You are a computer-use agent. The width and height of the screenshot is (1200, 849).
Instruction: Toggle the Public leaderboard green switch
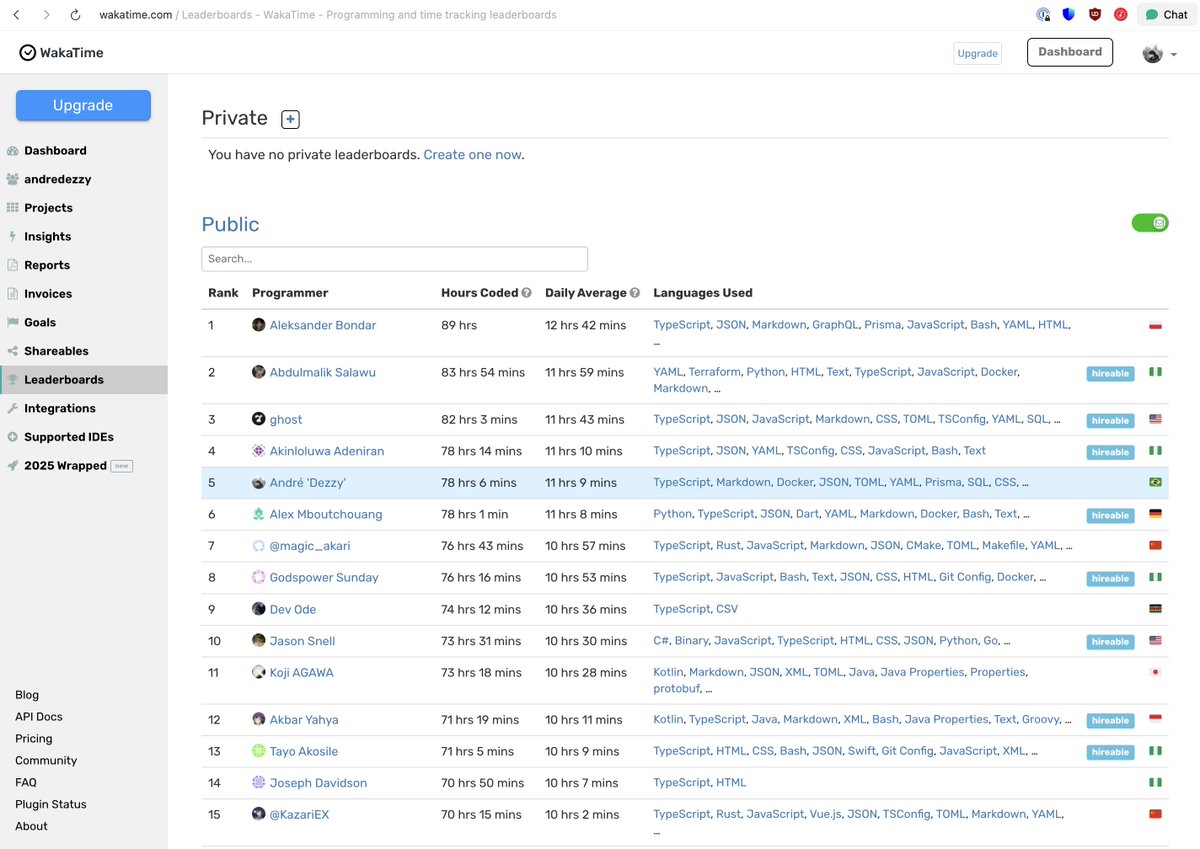pos(1150,222)
